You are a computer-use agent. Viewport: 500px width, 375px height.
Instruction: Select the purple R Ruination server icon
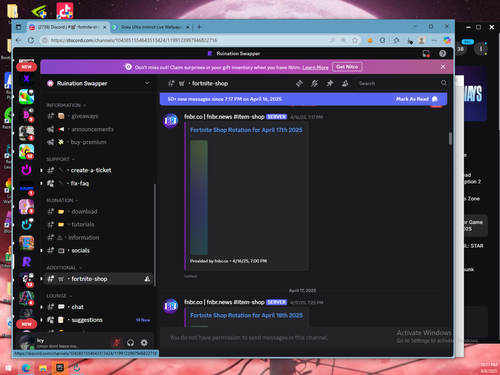click(x=26, y=262)
